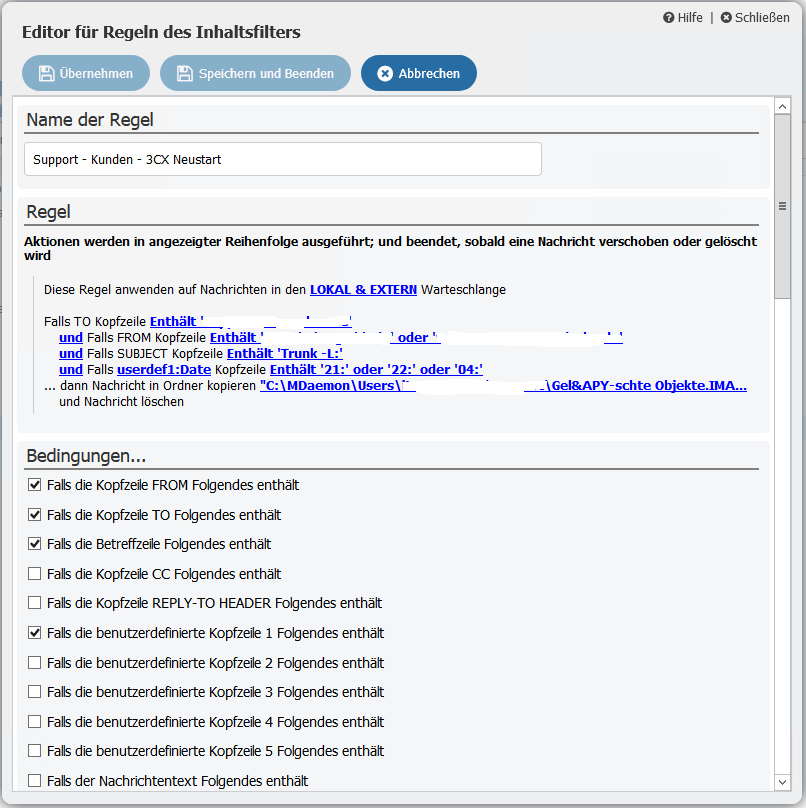The image size is (806, 808).
Task: Enable the REPLY-TO HEADER condition
Action: pos(35,603)
